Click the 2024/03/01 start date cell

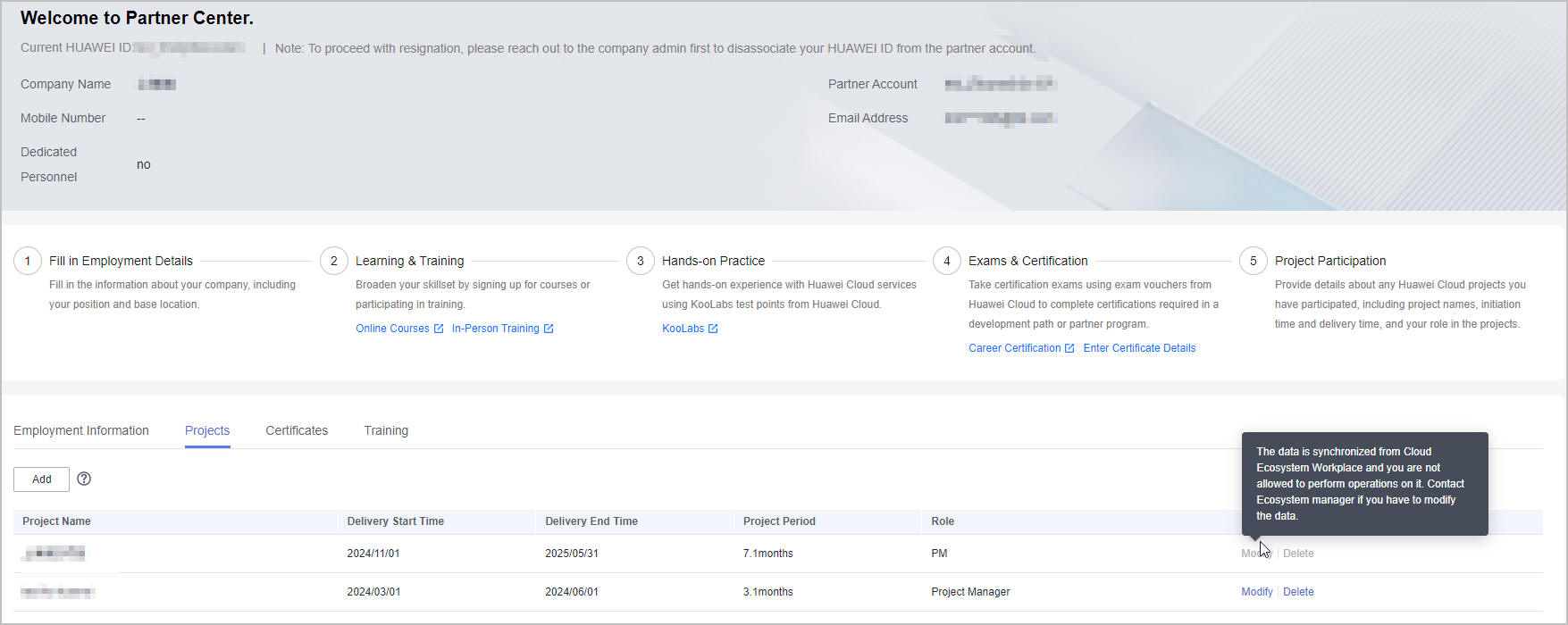(x=373, y=592)
